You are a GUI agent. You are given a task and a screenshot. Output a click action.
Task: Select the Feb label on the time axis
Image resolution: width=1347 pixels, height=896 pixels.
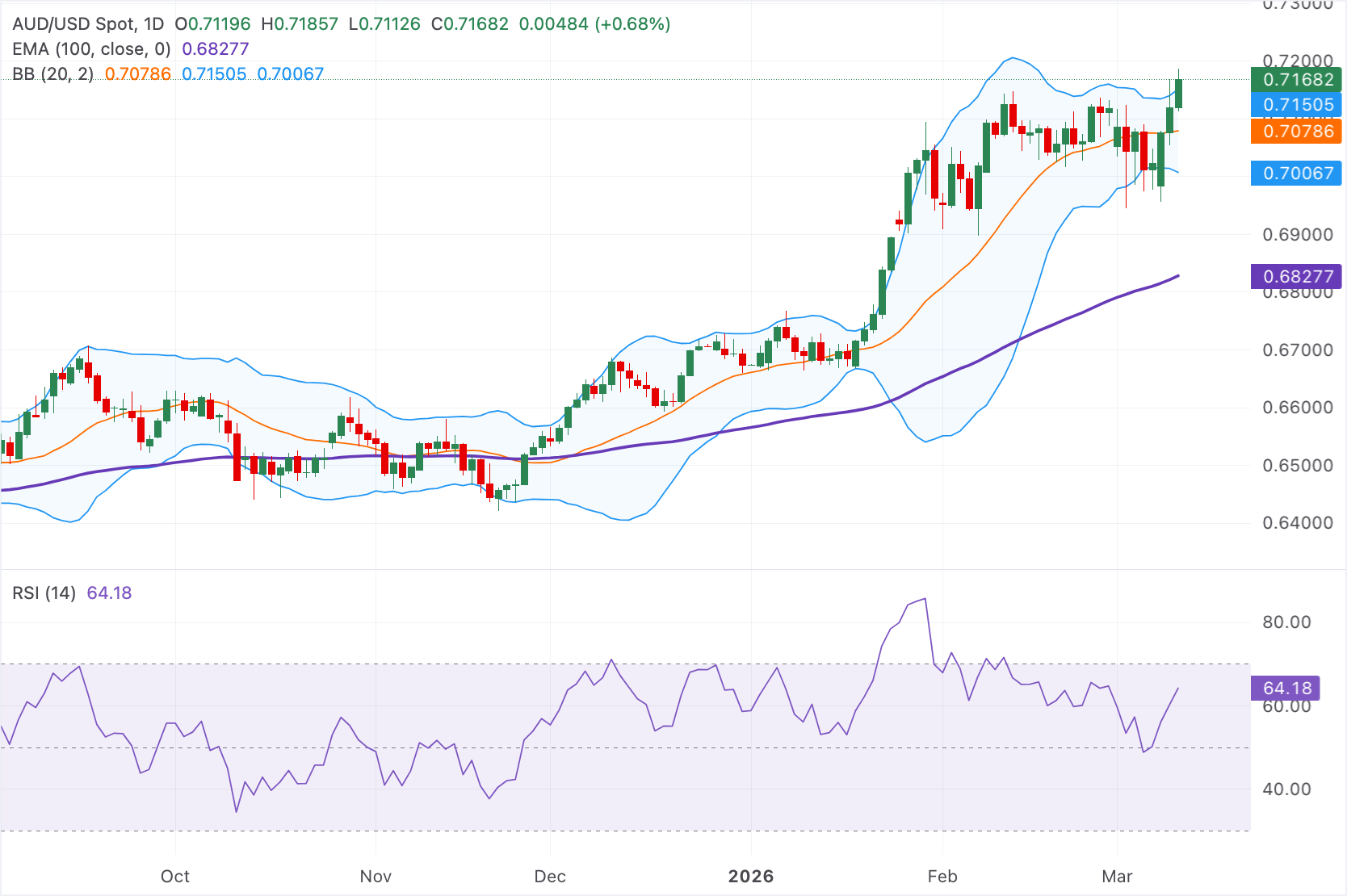tap(942, 876)
